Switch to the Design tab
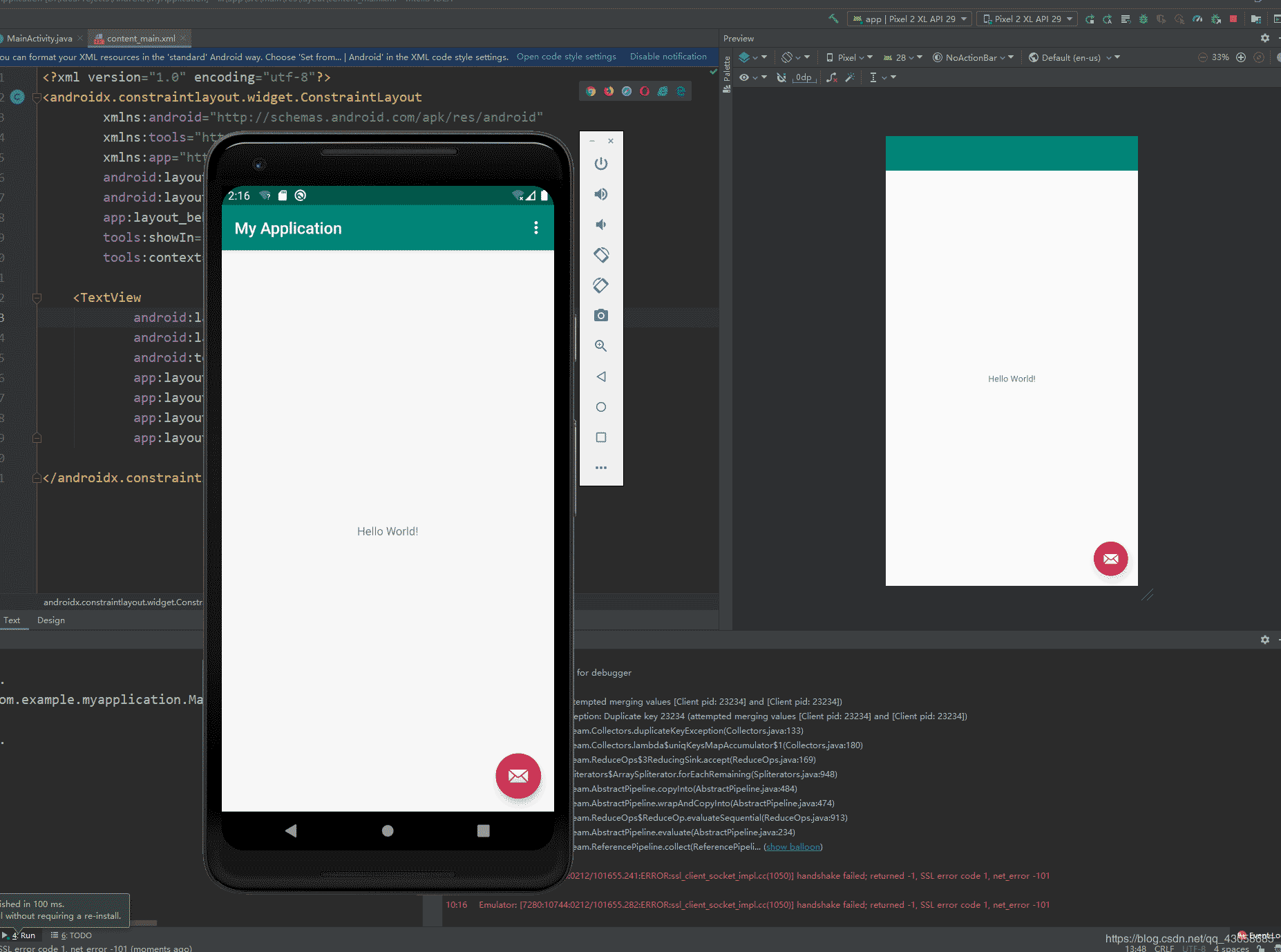Image resolution: width=1281 pixels, height=952 pixels. (x=50, y=620)
